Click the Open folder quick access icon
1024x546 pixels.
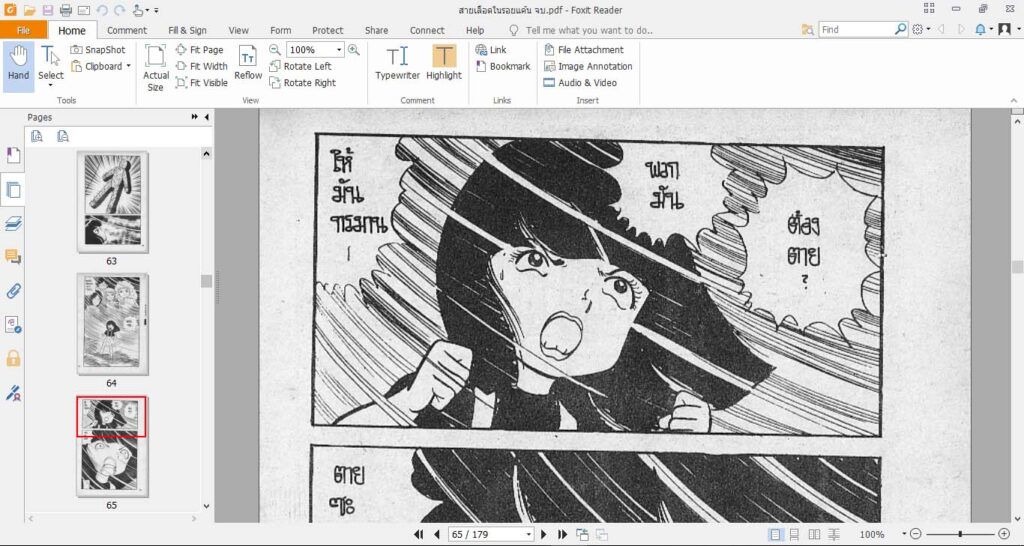pos(29,10)
